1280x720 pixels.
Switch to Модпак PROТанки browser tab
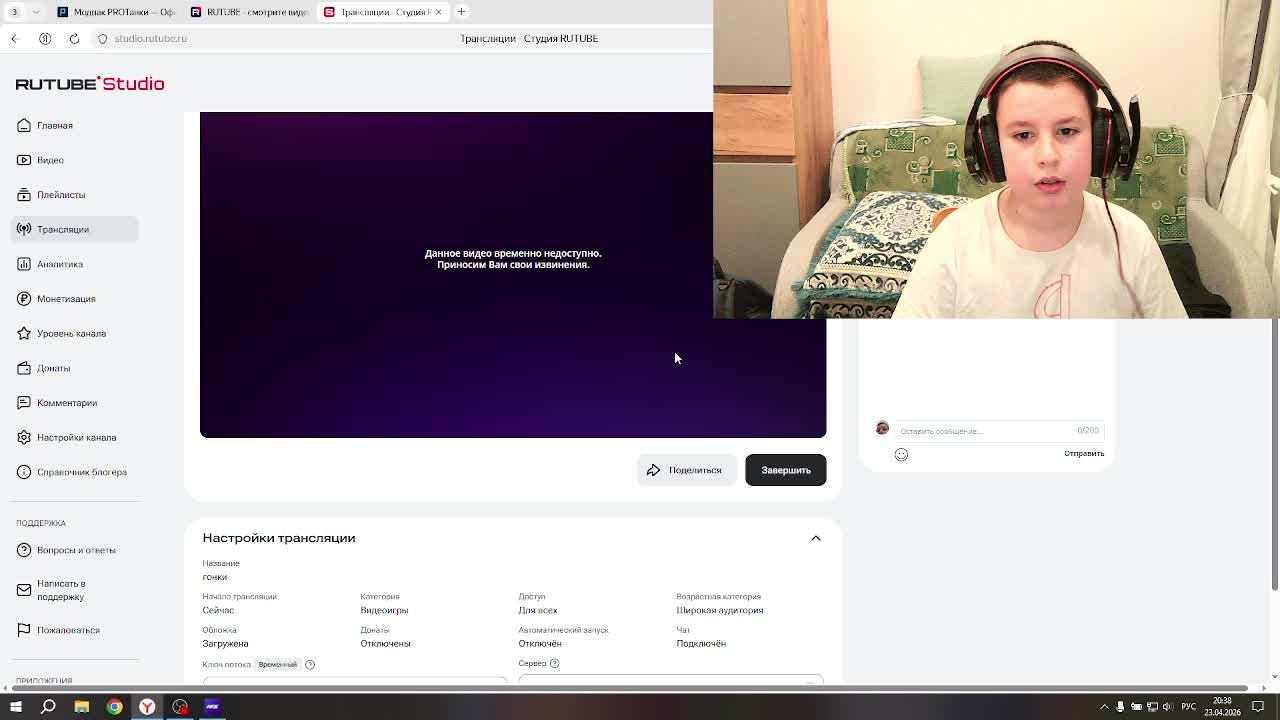pos(116,12)
